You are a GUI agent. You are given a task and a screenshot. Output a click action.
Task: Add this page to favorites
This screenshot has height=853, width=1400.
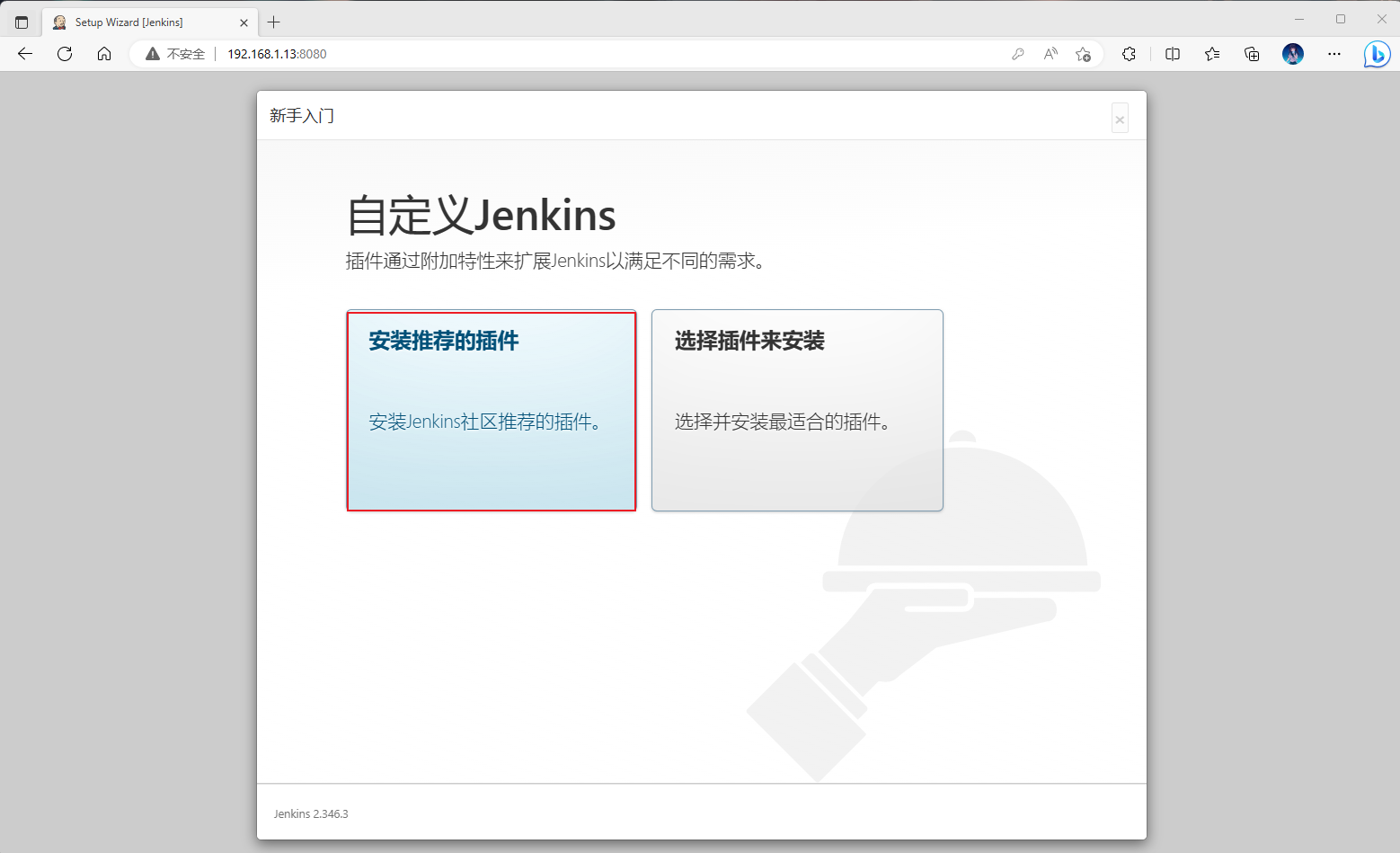point(1084,54)
